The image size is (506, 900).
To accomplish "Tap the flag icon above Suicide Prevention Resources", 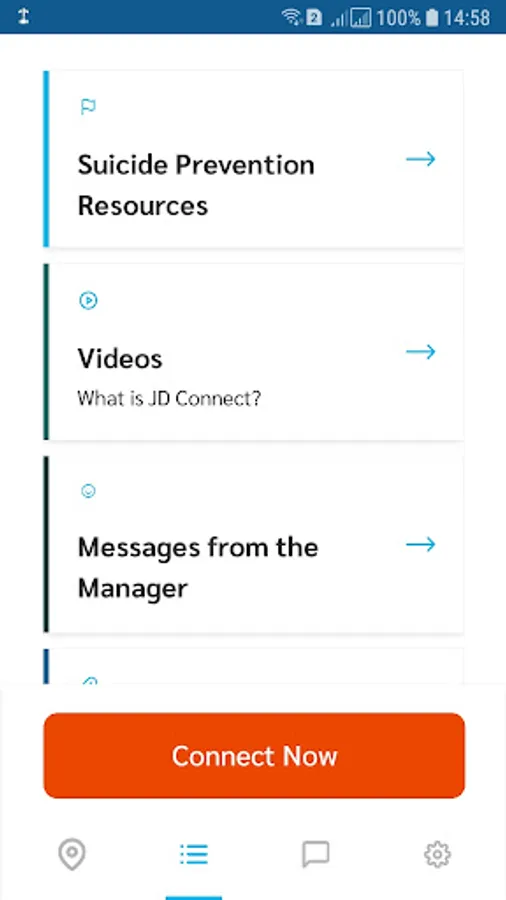I will pyautogui.click(x=88, y=107).
